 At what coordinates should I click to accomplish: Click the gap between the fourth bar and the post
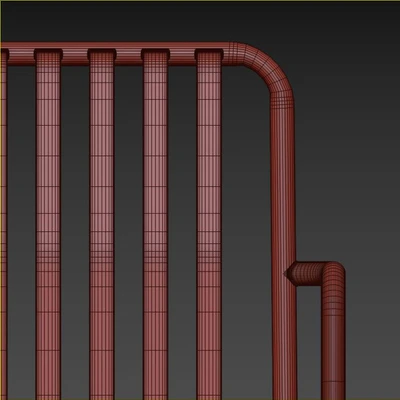click(246, 233)
